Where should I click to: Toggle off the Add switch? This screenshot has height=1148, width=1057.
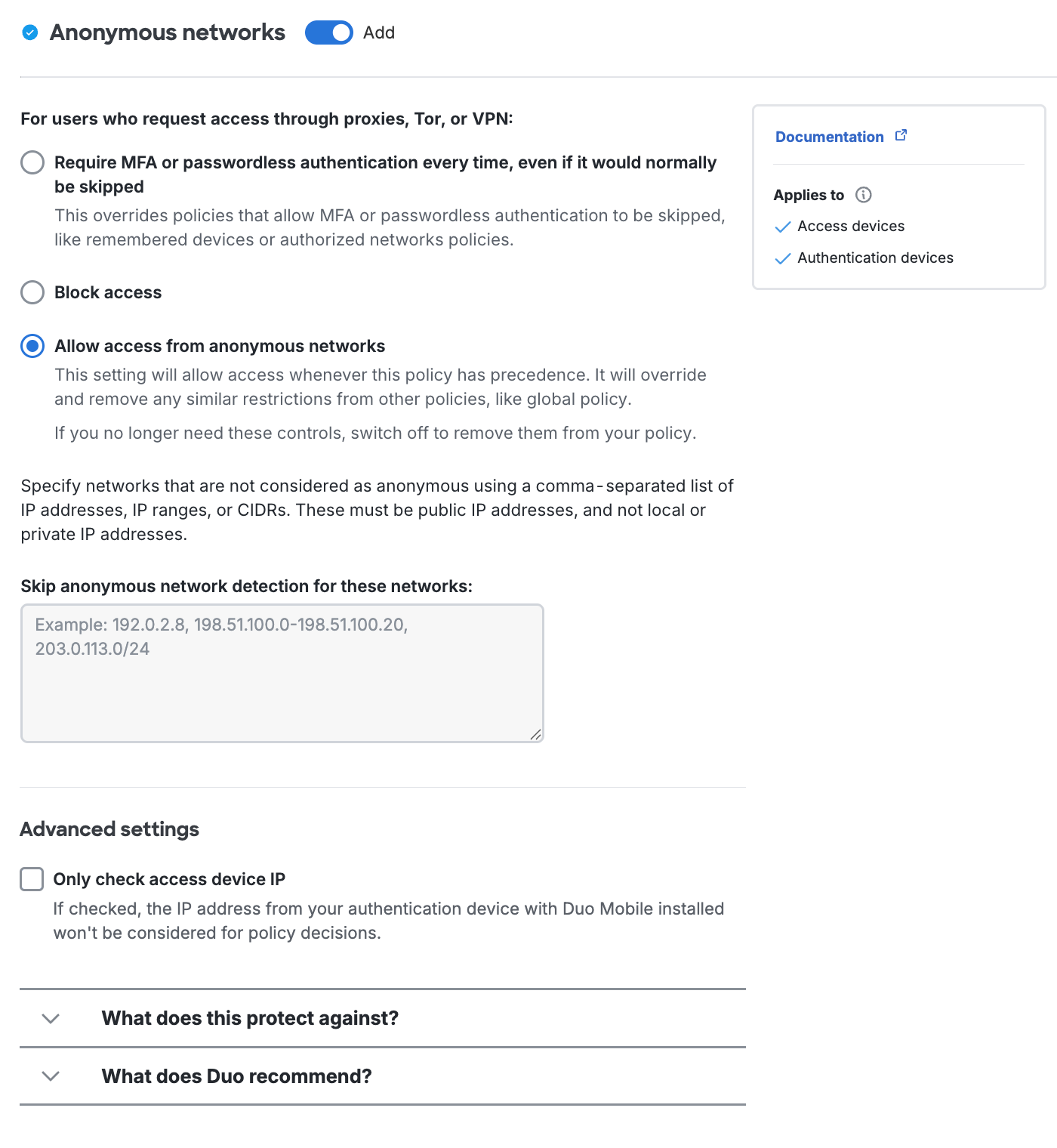[x=328, y=32]
